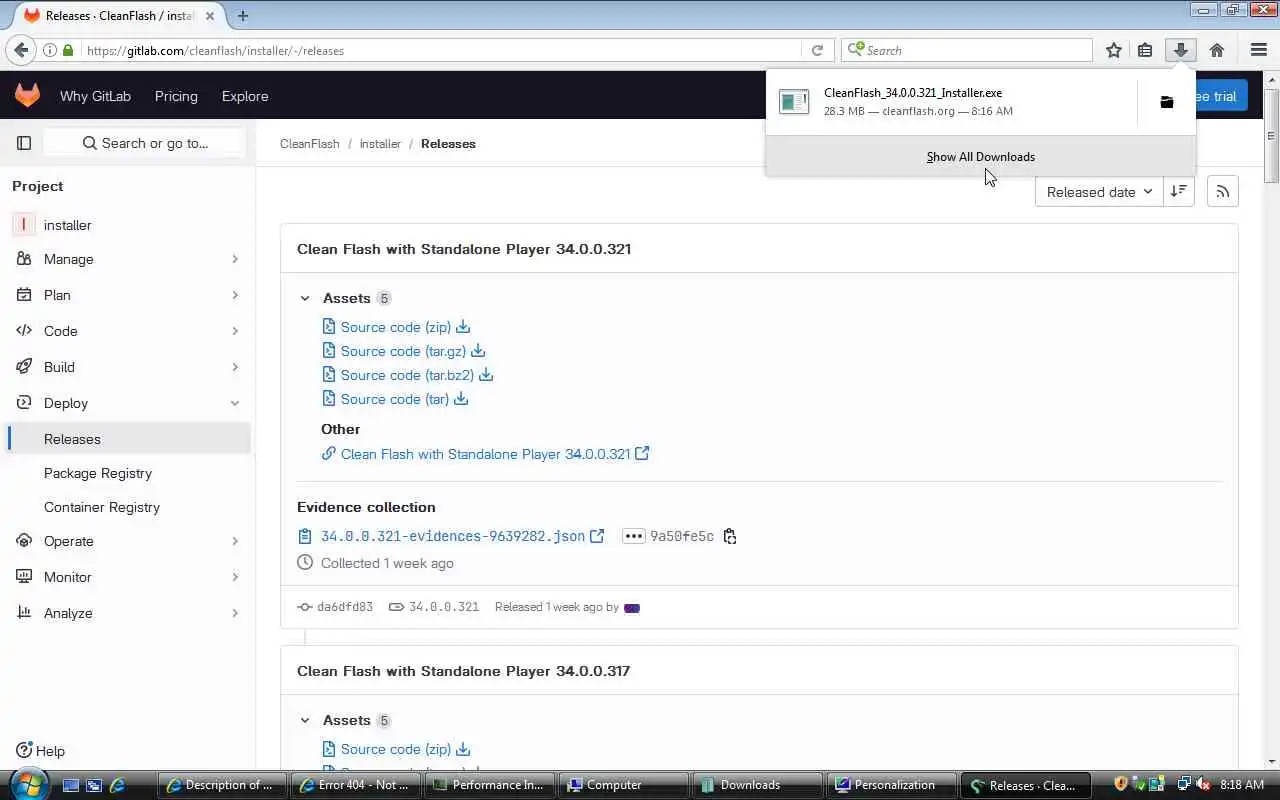Download icon next to Source code (tar.gz)
1280x800 pixels.
point(478,351)
